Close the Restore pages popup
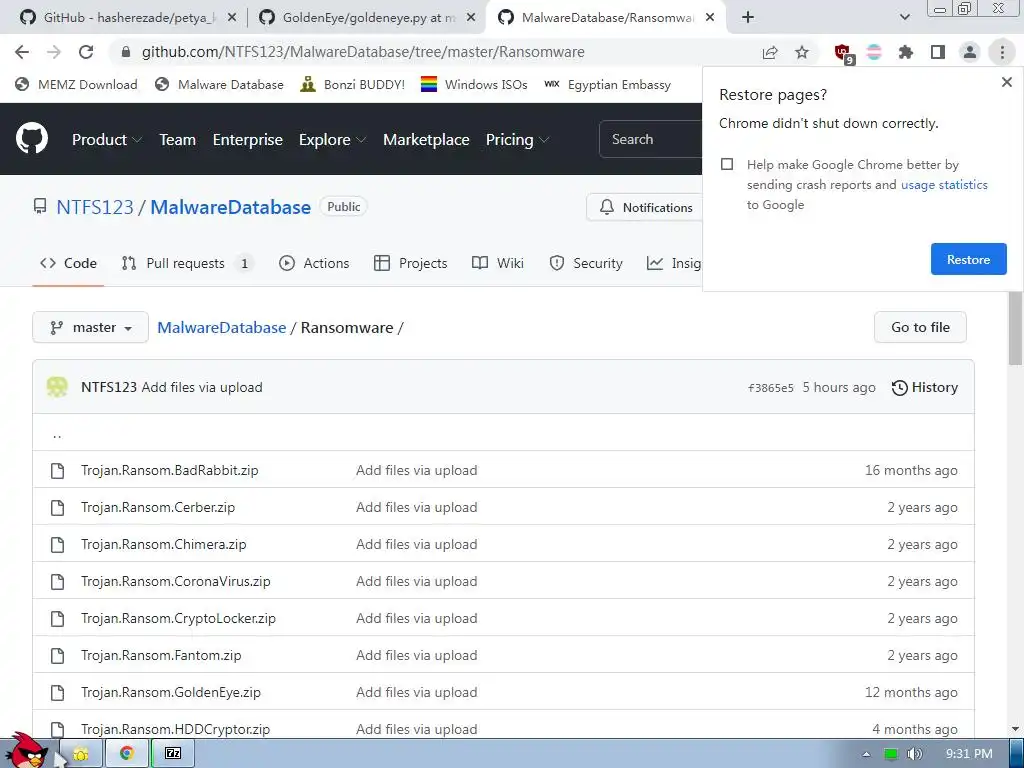This screenshot has width=1024, height=768. [x=1006, y=82]
